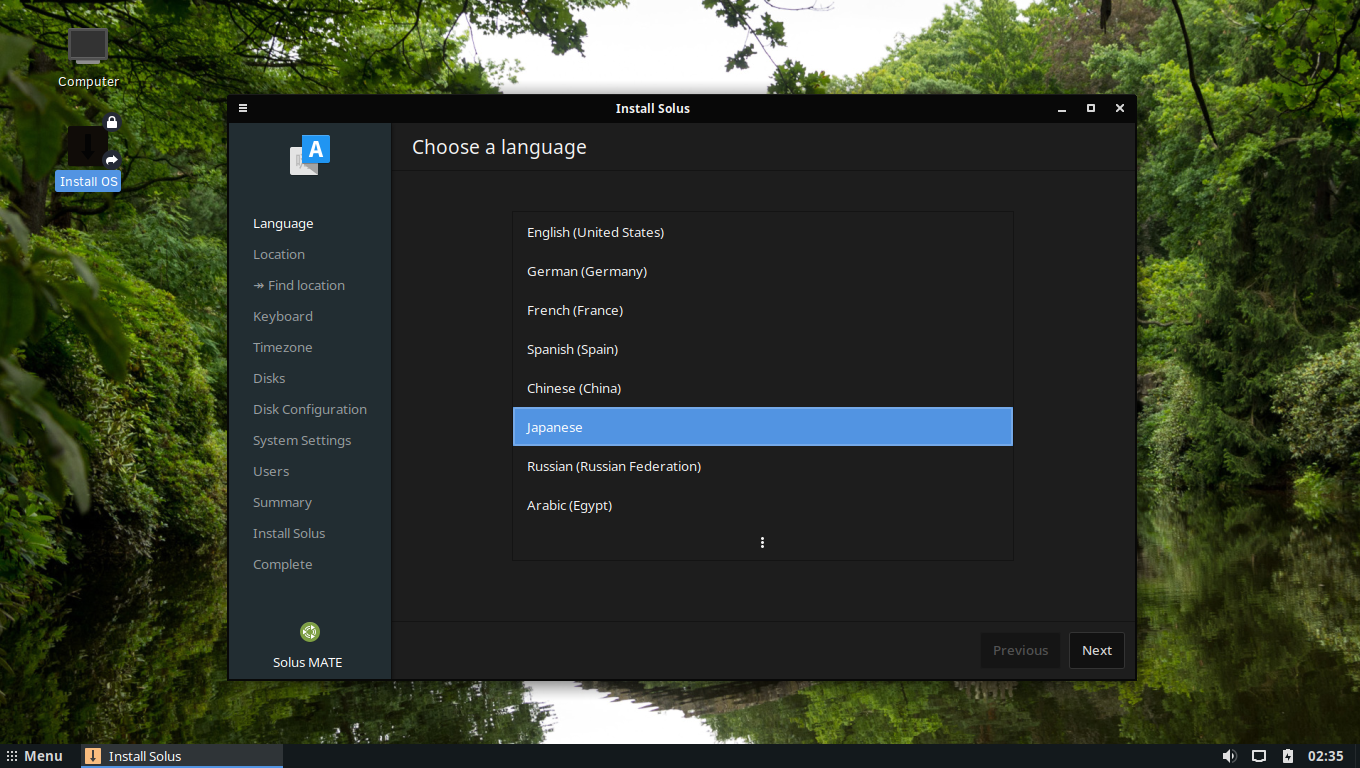Click the clock showing 02:35

(1326, 756)
